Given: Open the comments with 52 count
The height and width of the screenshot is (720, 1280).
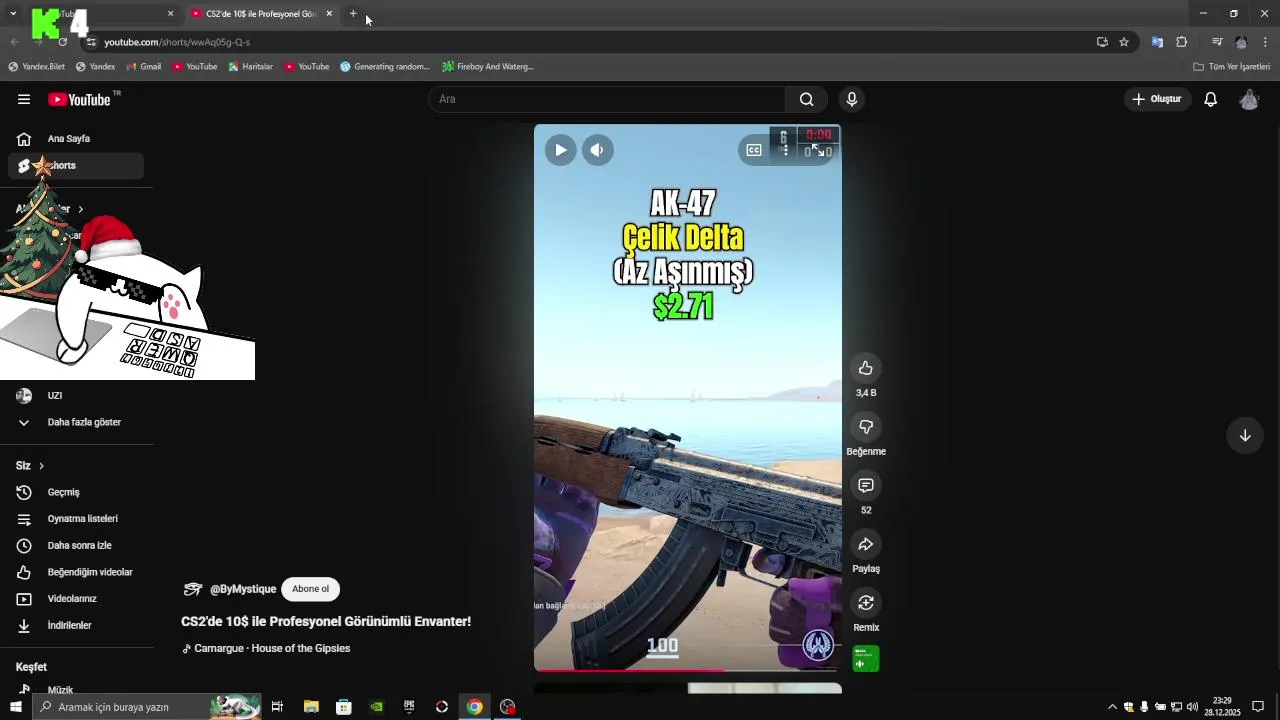Looking at the screenshot, I should (x=866, y=486).
